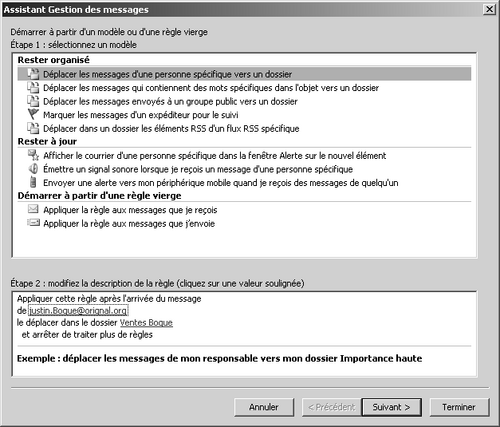
Task: Click icon beside 'mots spécifiques dans l'objet' rule
Action: 33,87
